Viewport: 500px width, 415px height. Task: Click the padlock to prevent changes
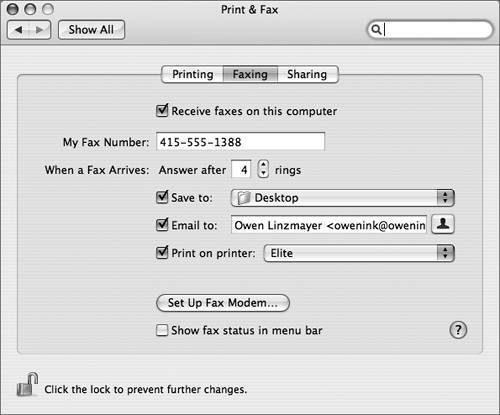click(27, 385)
